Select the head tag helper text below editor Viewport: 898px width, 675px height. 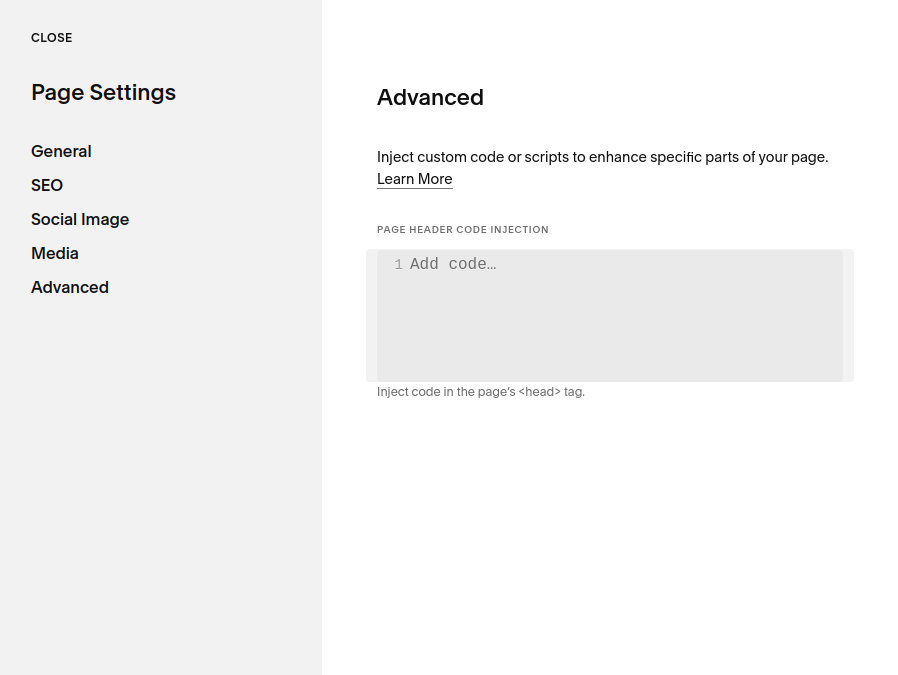click(x=481, y=391)
